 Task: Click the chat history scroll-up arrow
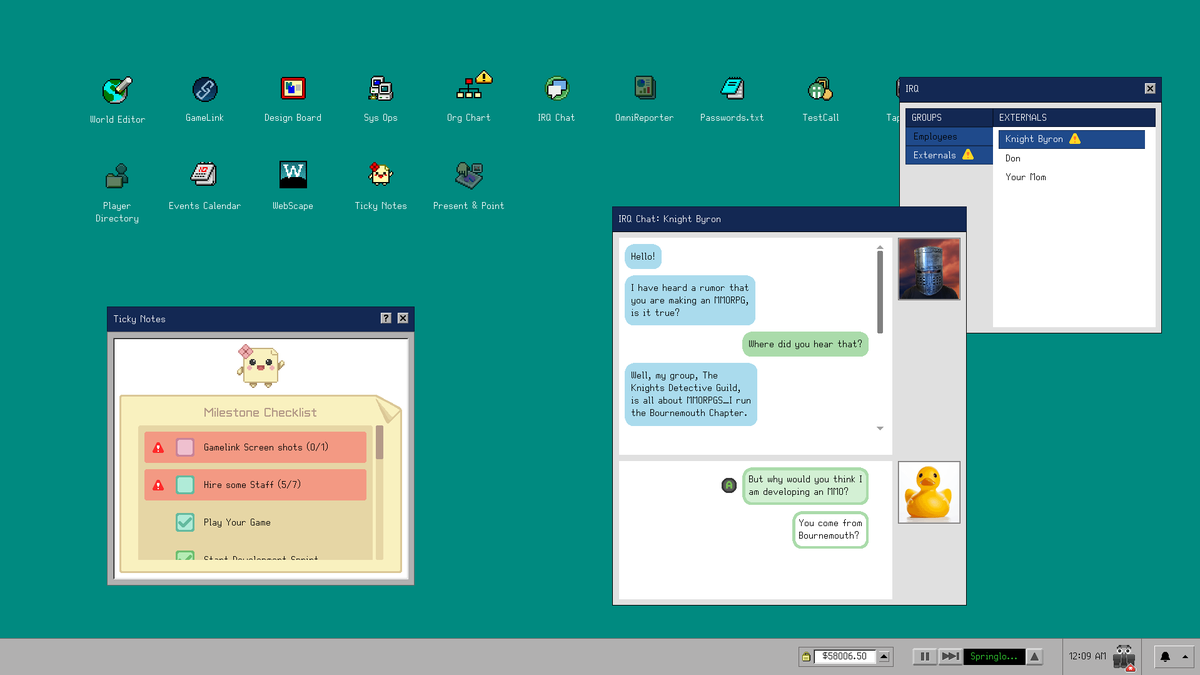[880, 247]
